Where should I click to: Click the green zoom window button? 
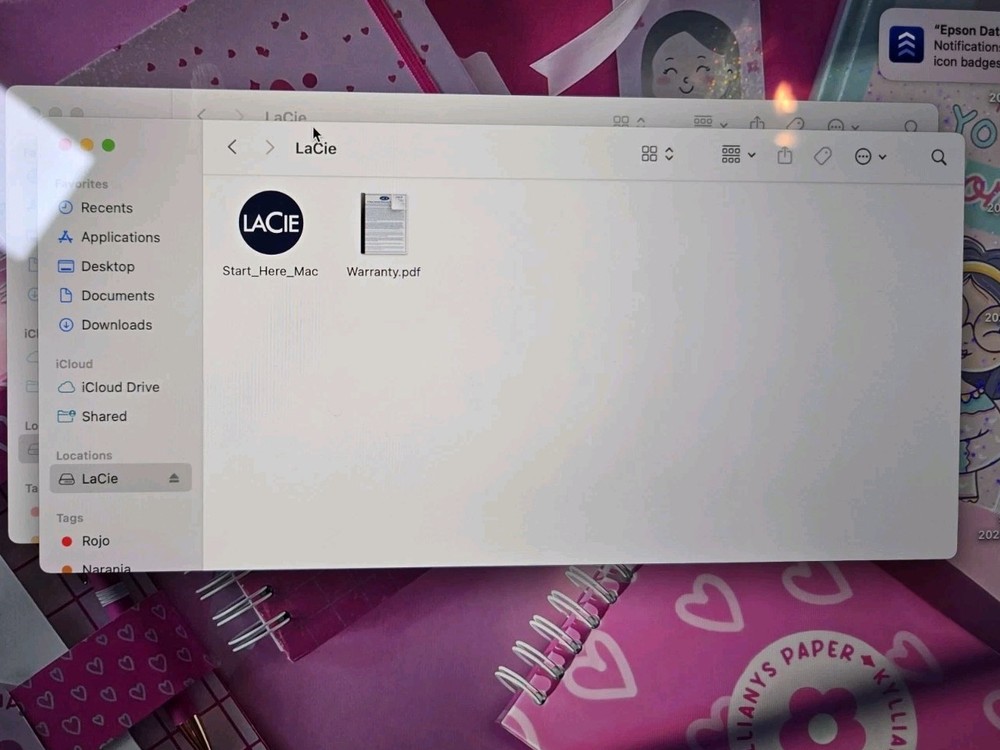point(108,145)
